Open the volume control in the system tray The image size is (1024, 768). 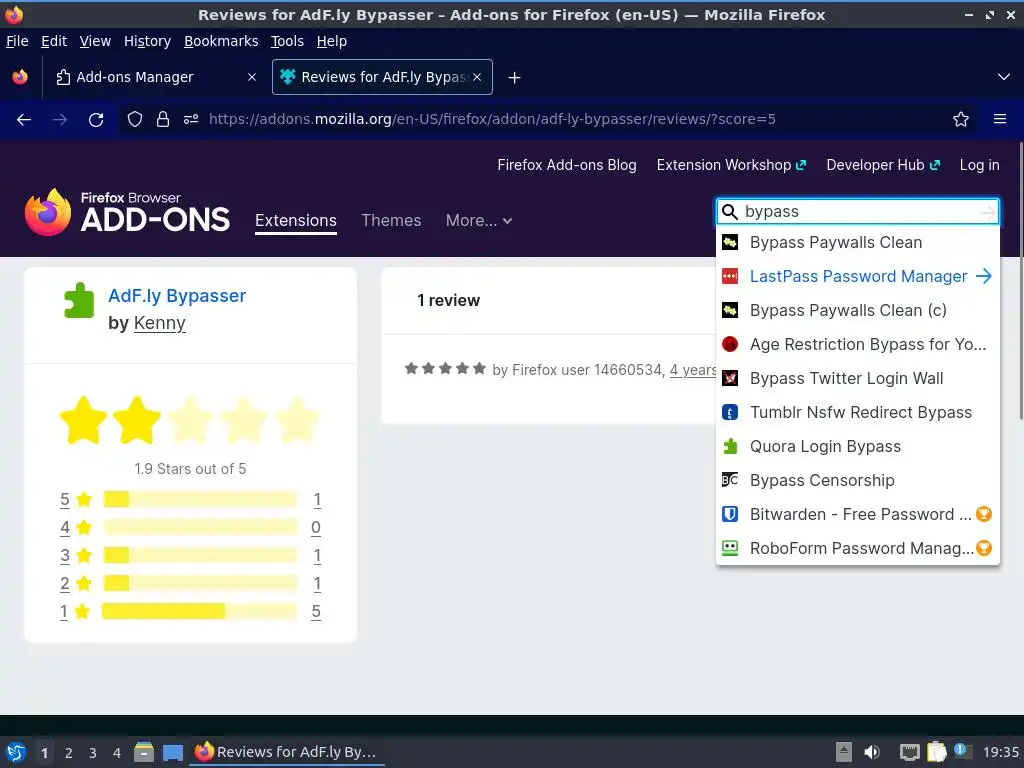(872, 752)
